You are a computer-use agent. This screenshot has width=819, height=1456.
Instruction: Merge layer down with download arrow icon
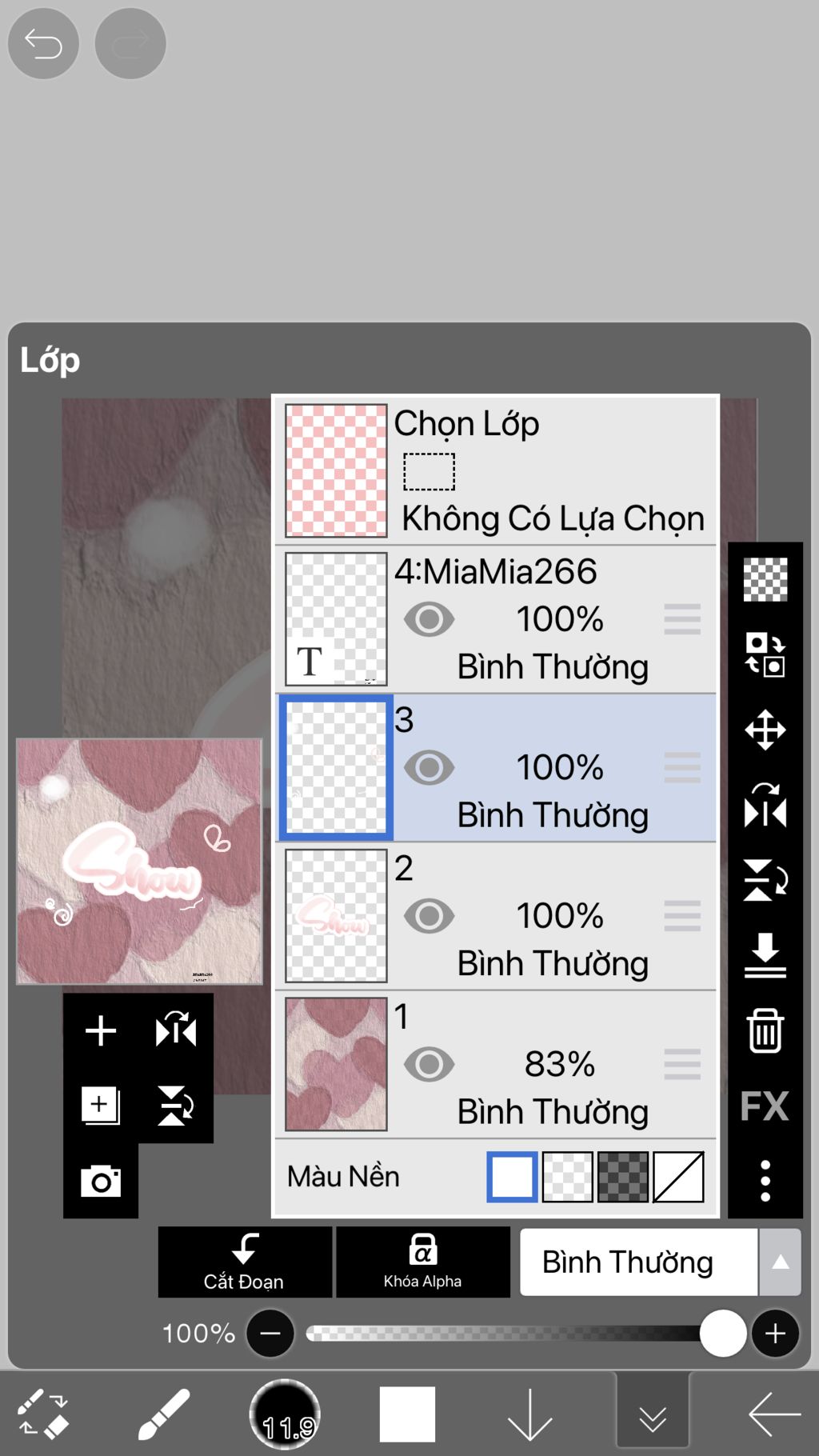[x=765, y=955]
